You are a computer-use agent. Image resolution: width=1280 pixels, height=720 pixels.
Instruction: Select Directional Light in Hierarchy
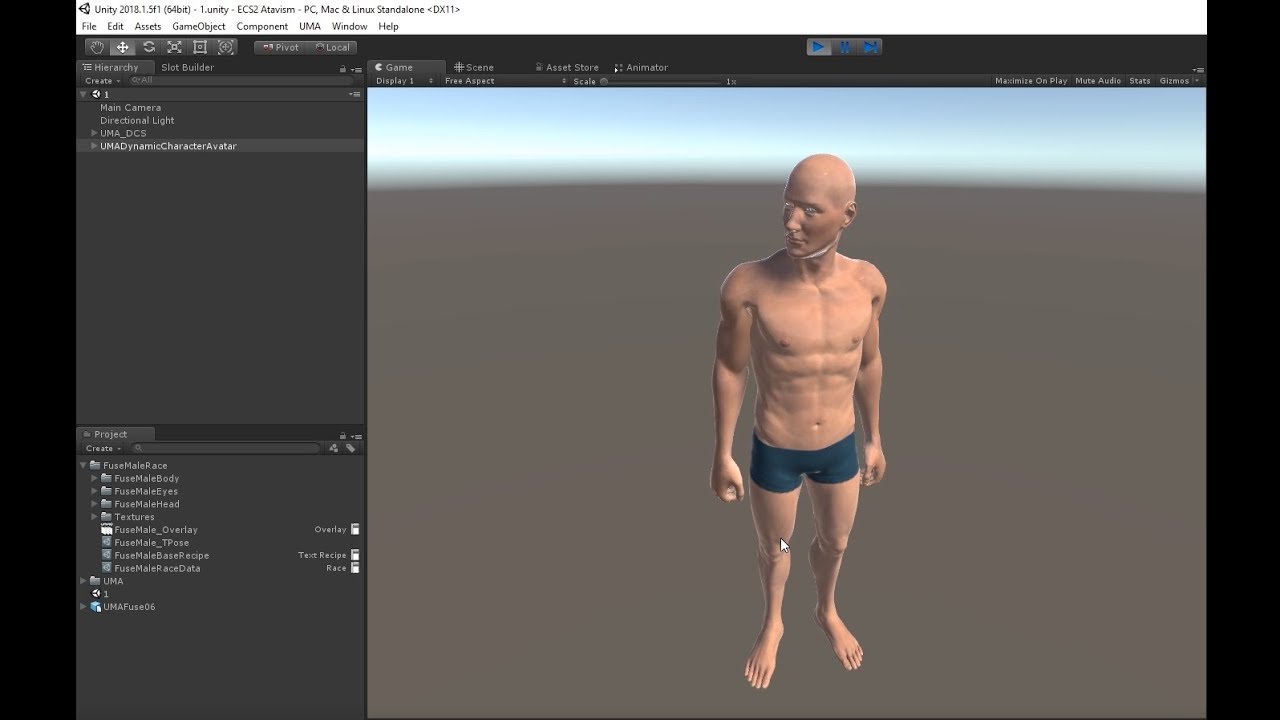click(137, 120)
